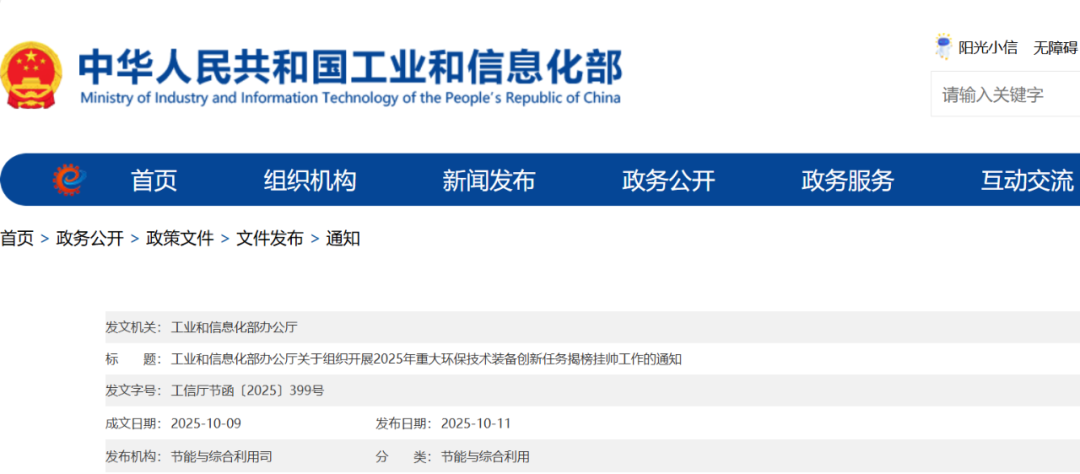Viewport: 1080px width, 474px height.
Task: Open the 新闻发布 navigation menu
Action: (x=489, y=181)
